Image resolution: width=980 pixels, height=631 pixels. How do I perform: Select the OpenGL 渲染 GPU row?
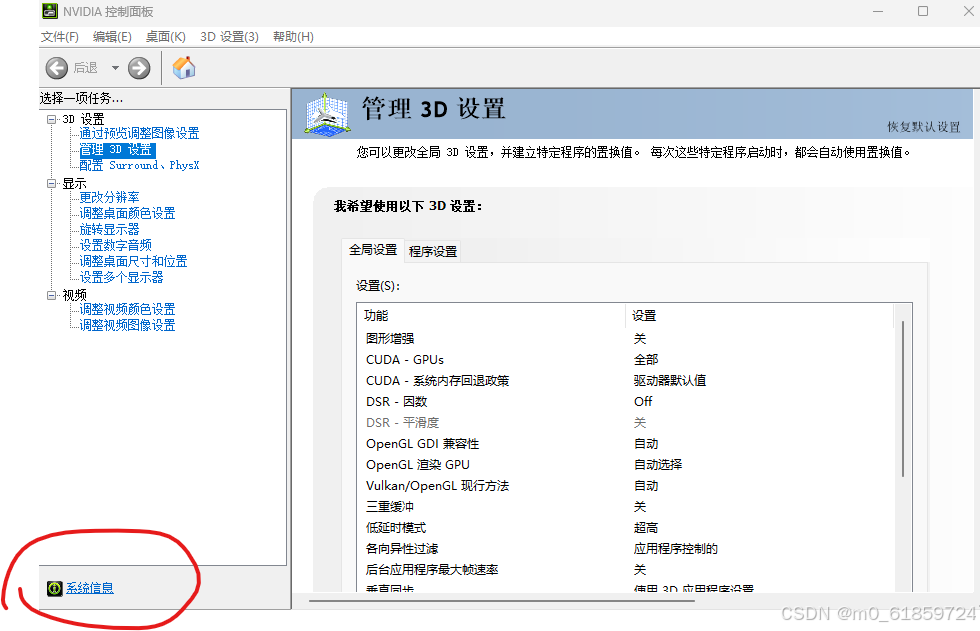point(628,465)
